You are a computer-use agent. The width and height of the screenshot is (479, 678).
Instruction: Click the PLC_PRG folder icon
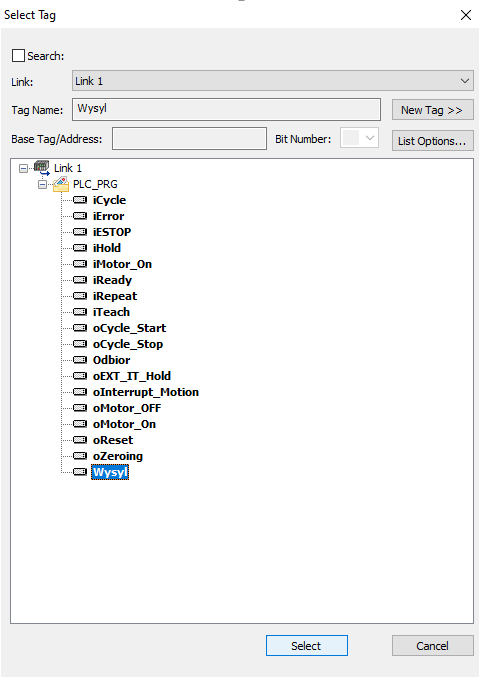(61, 184)
